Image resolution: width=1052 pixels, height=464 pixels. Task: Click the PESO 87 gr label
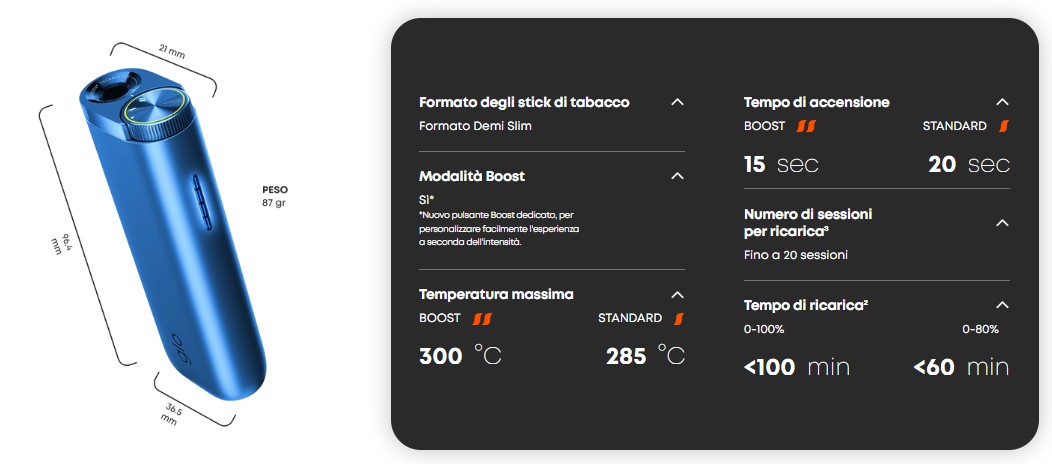tap(274, 196)
